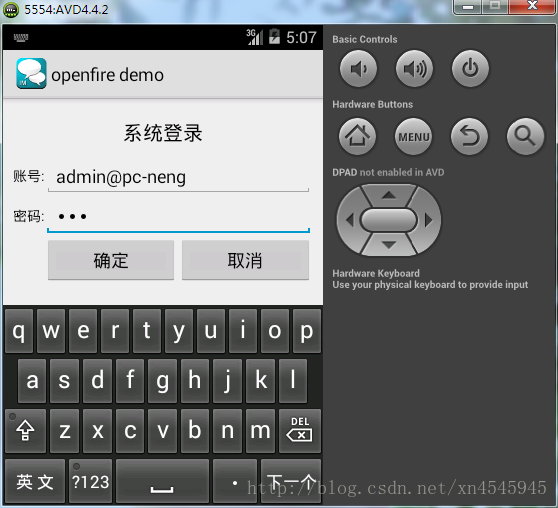The height and width of the screenshot is (508, 558).
Task: Click the 密码 password input field
Action: (x=178, y=217)
